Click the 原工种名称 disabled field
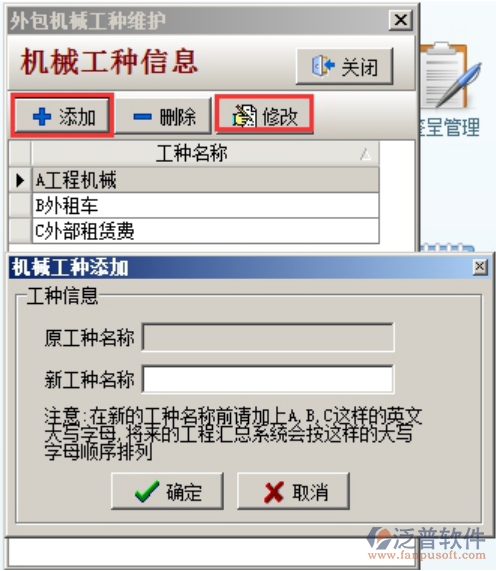This screenshot has width=496, height=571. (268, 337)
